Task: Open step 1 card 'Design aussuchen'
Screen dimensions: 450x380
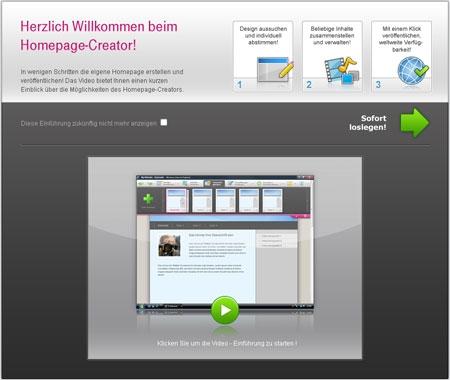Action: (263, 56)
